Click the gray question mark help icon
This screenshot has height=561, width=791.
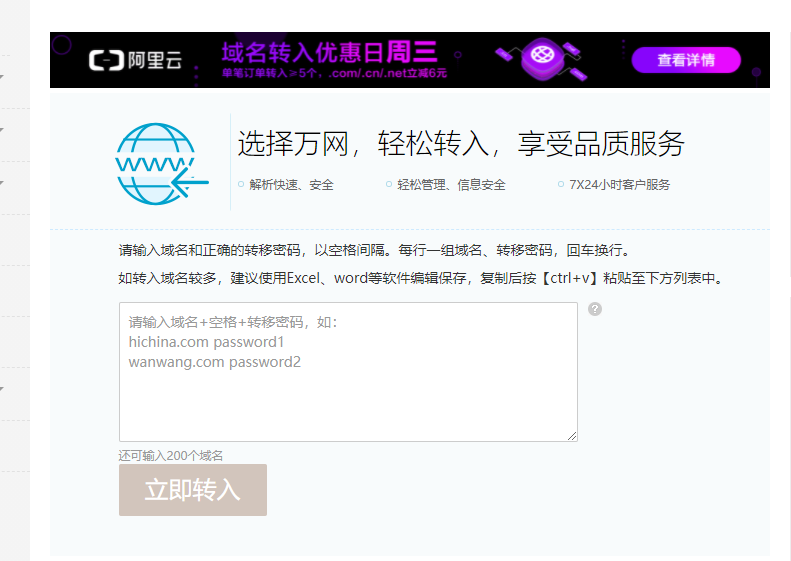tap(595, 309)
